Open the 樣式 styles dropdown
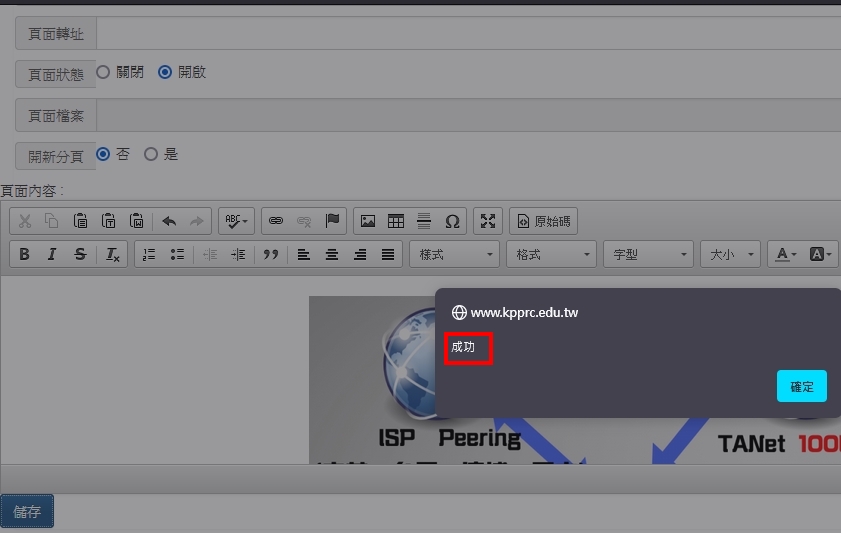Viewport: 841px width, 533px height. 454,254
